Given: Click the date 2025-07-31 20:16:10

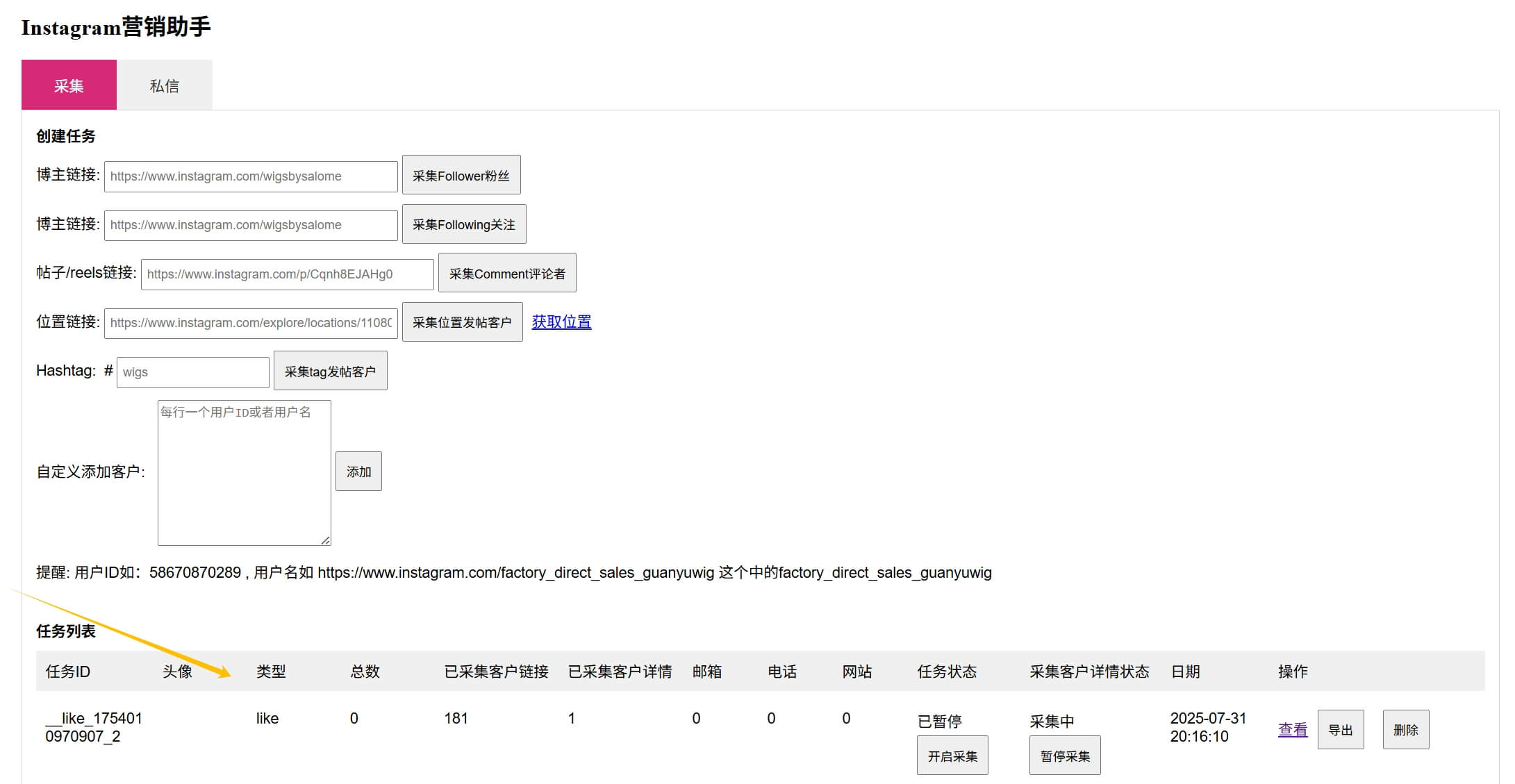Looking at the screenshot, I should pyautogui.click(x=1208, y=727).
